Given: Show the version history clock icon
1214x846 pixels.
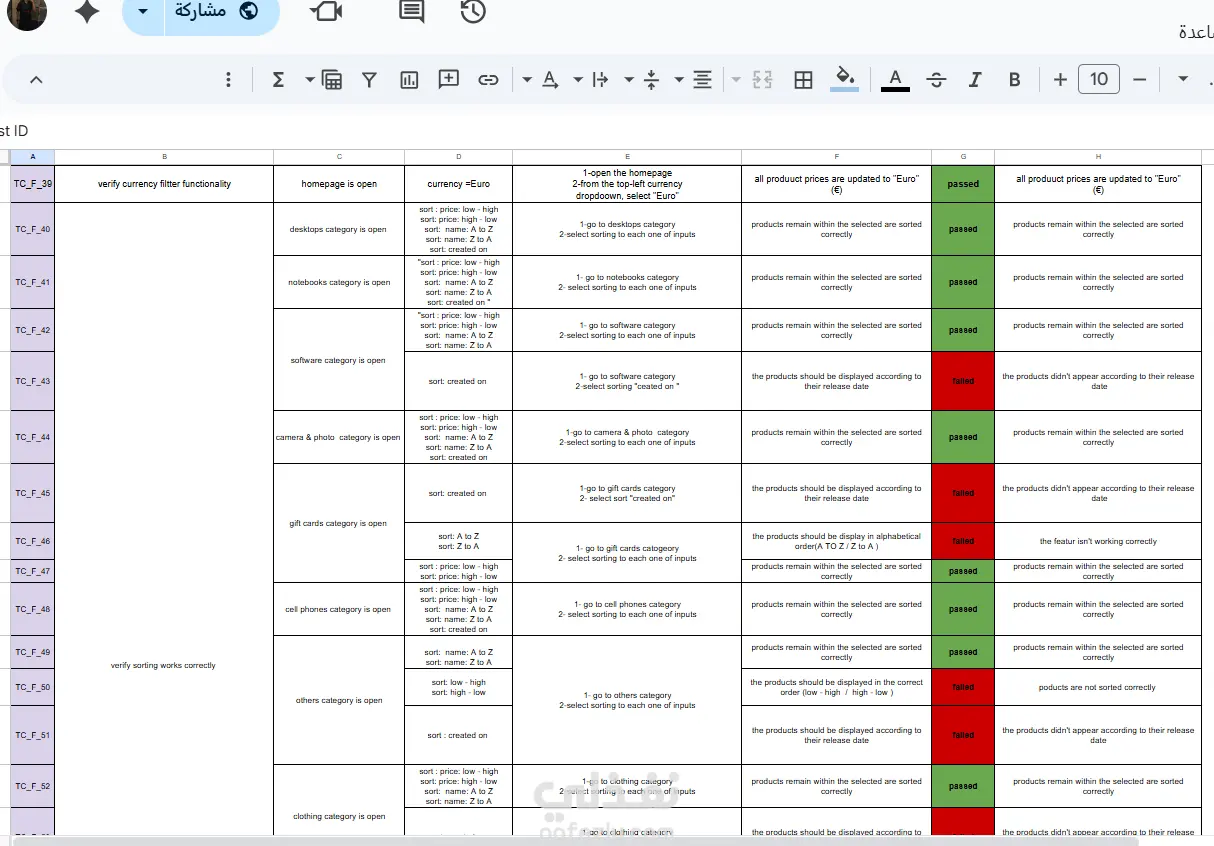Looking at the screenshot, I should (x=473, y=12).
